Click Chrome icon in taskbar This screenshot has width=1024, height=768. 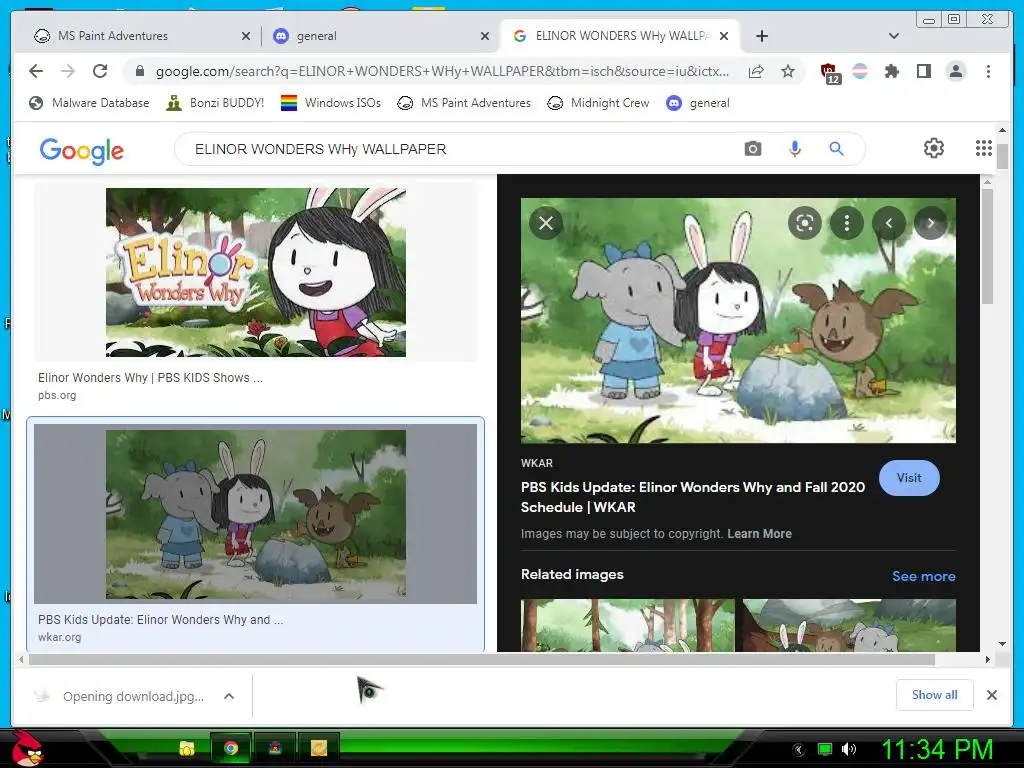point(231,748)
